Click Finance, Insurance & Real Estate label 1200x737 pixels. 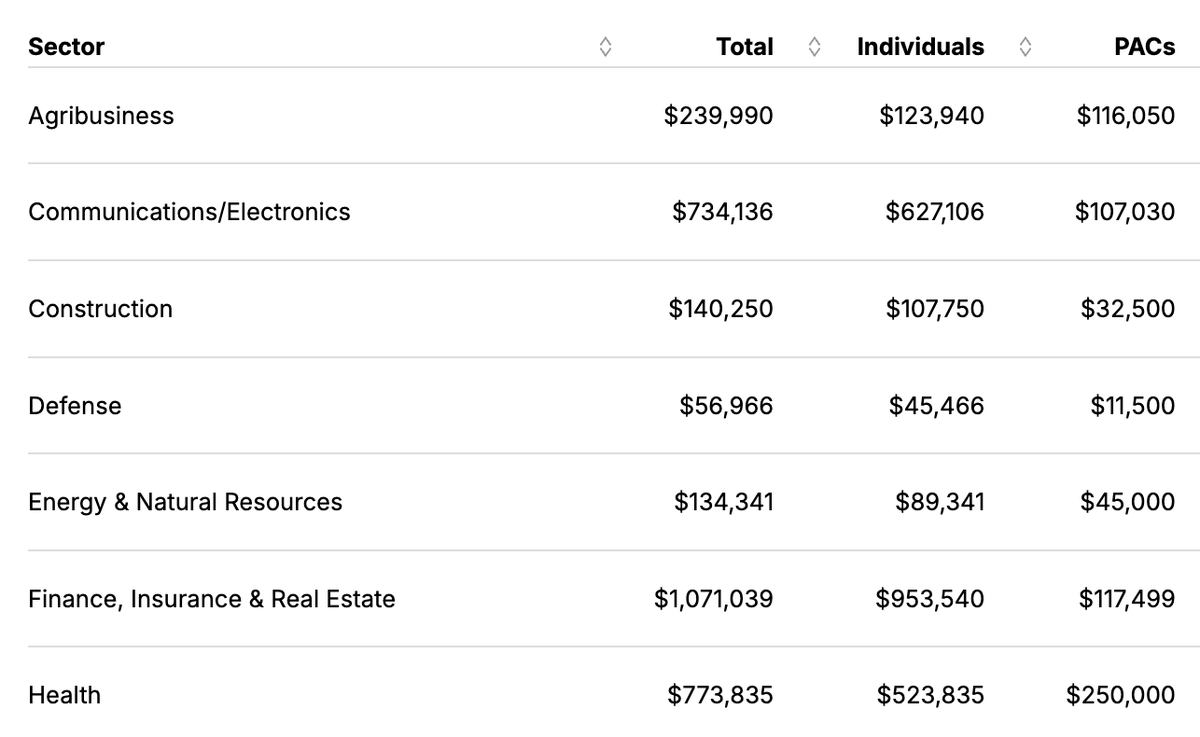212,599
